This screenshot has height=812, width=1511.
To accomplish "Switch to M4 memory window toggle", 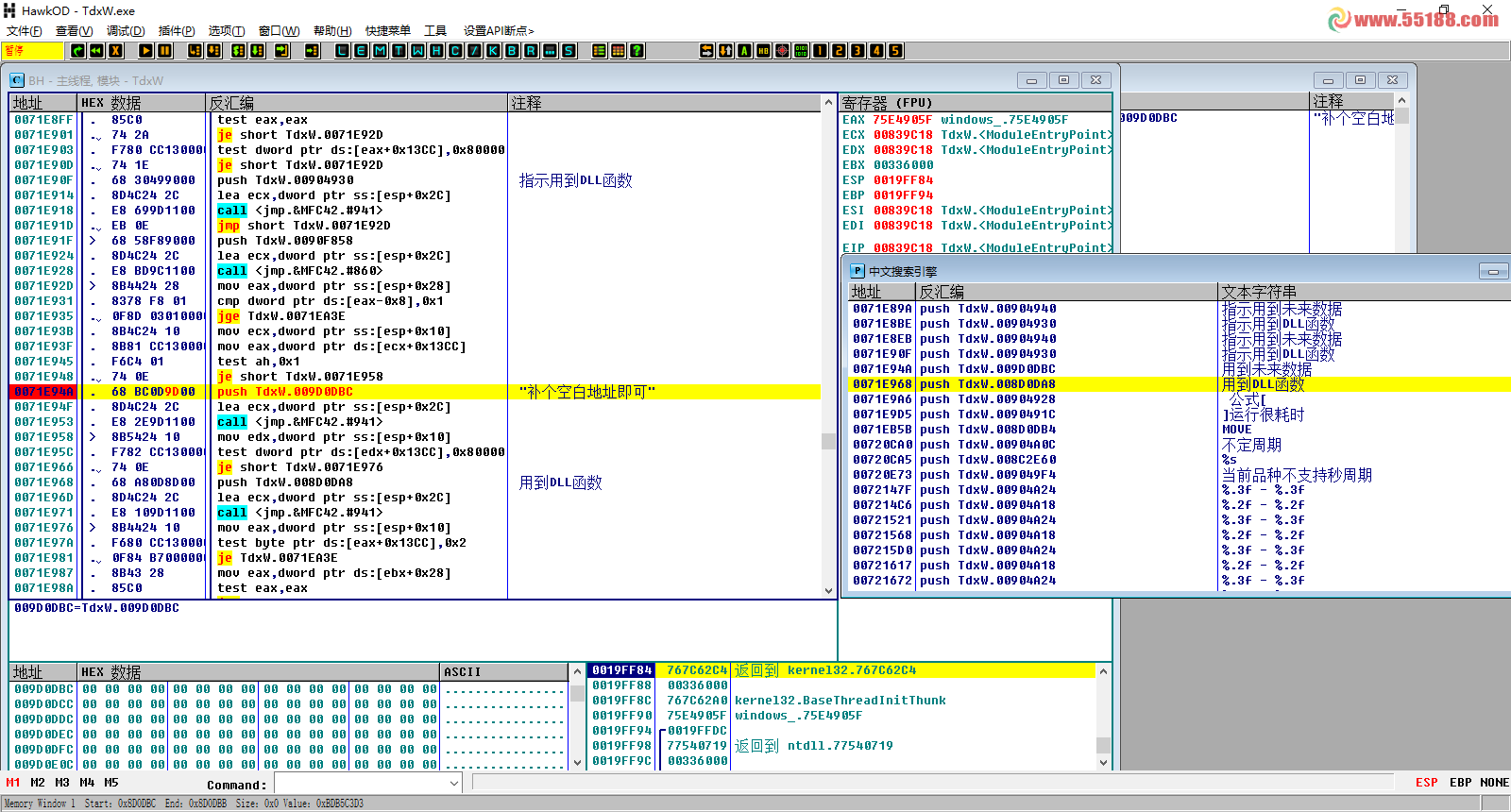I will pos(87,783).
